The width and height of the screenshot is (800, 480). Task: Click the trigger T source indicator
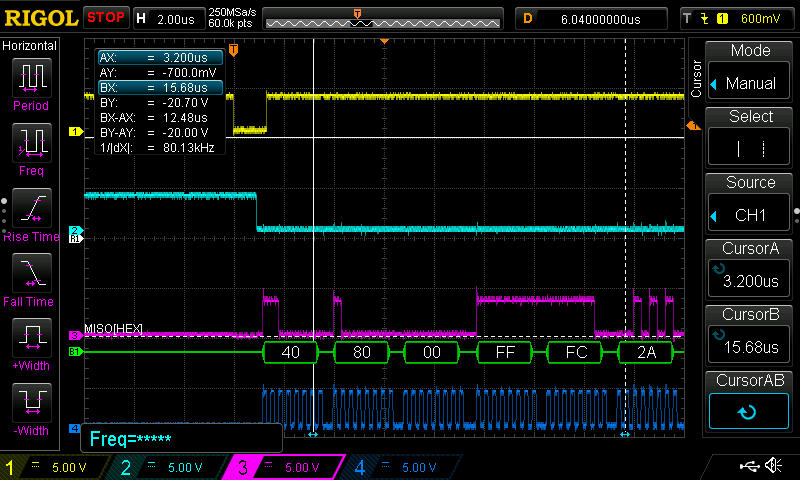coord(687,19)
